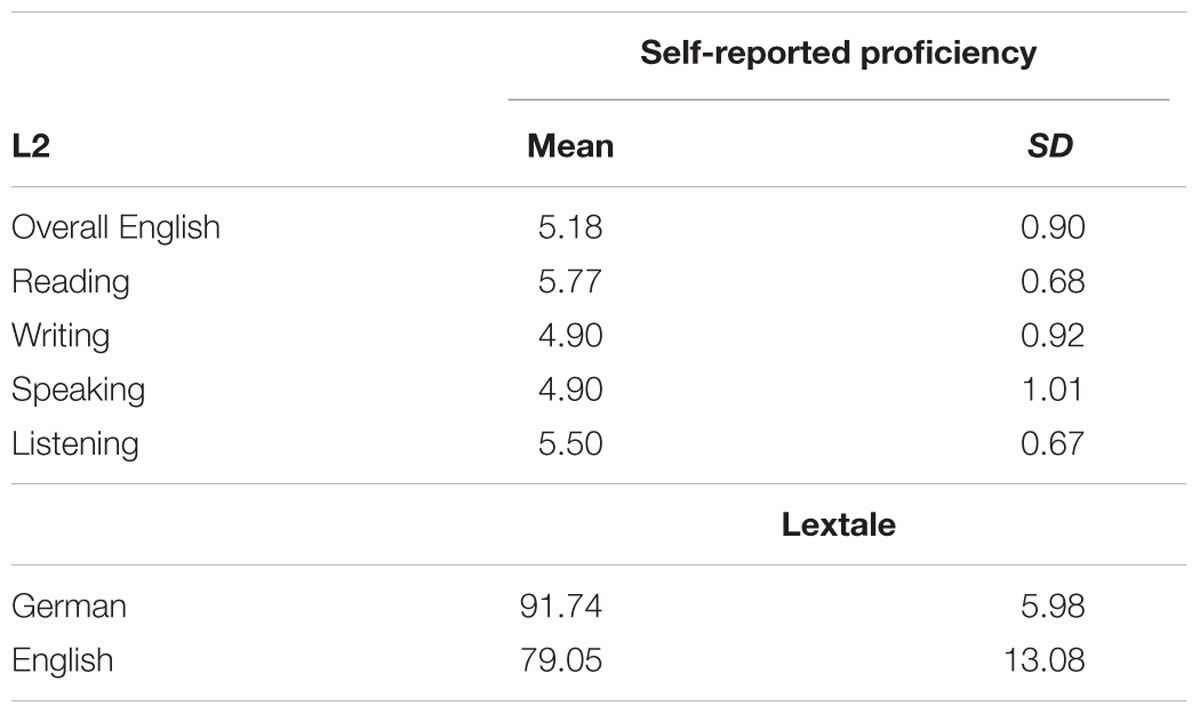Image resolution: width=1200 pixels, height=714 pixels.
Task: Click the 'SD' column header
Action: [x=1050, y=146]
